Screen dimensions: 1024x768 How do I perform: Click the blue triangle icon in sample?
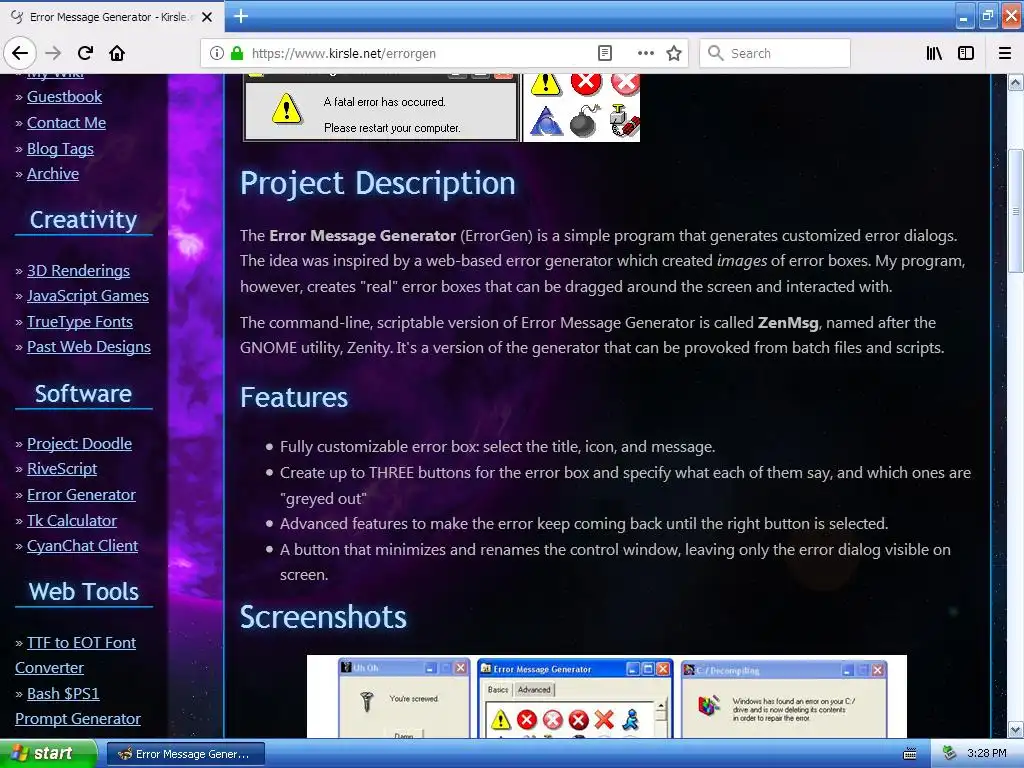(546, 121)
